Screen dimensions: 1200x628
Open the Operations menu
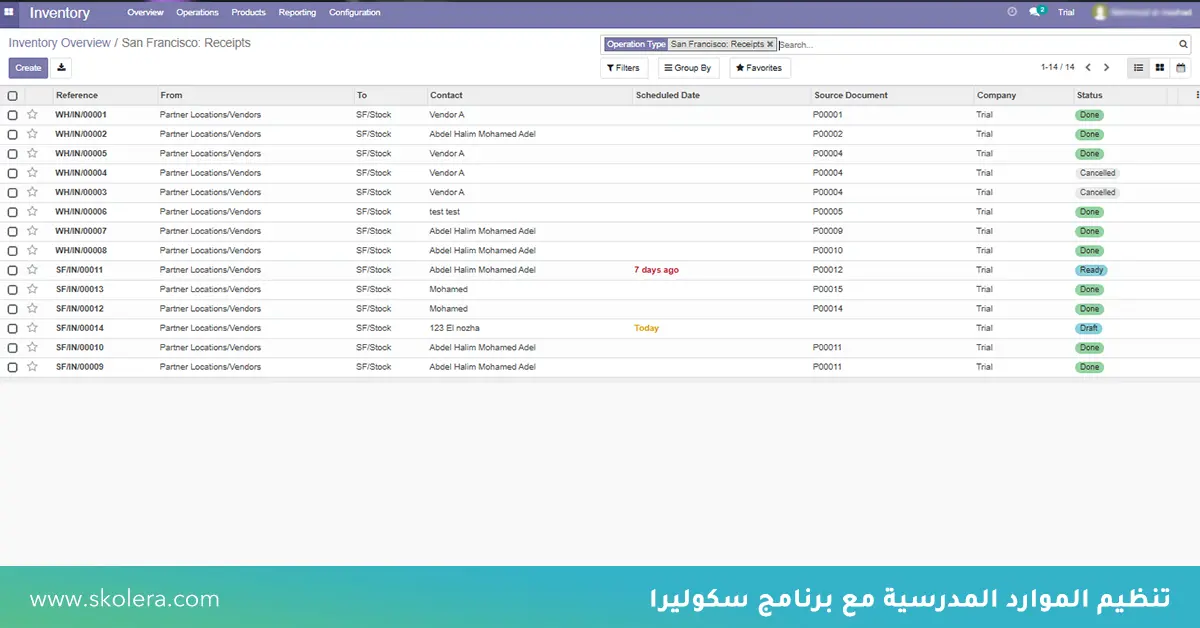197,12
